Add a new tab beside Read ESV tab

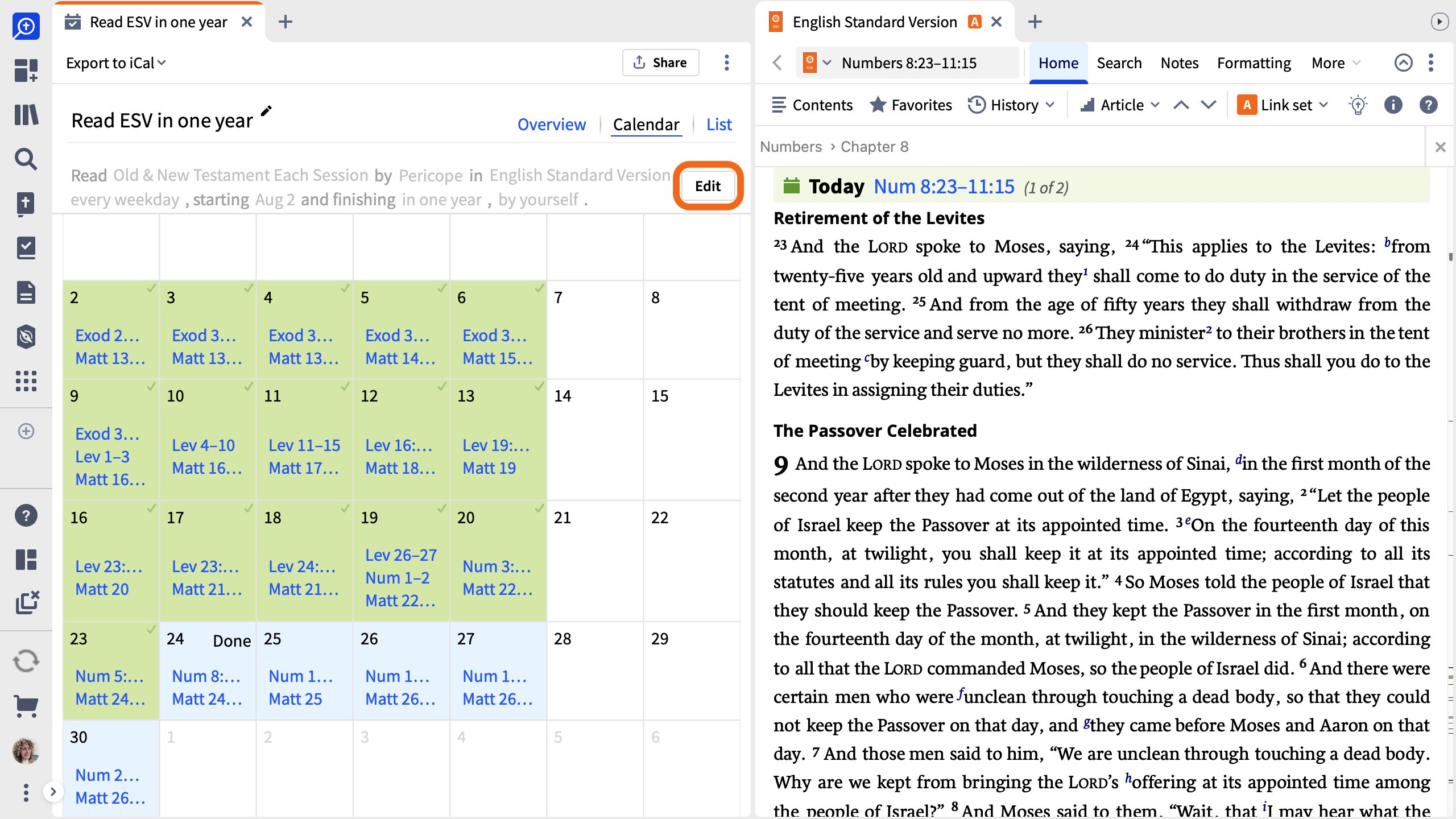click(x=286, y=22)
